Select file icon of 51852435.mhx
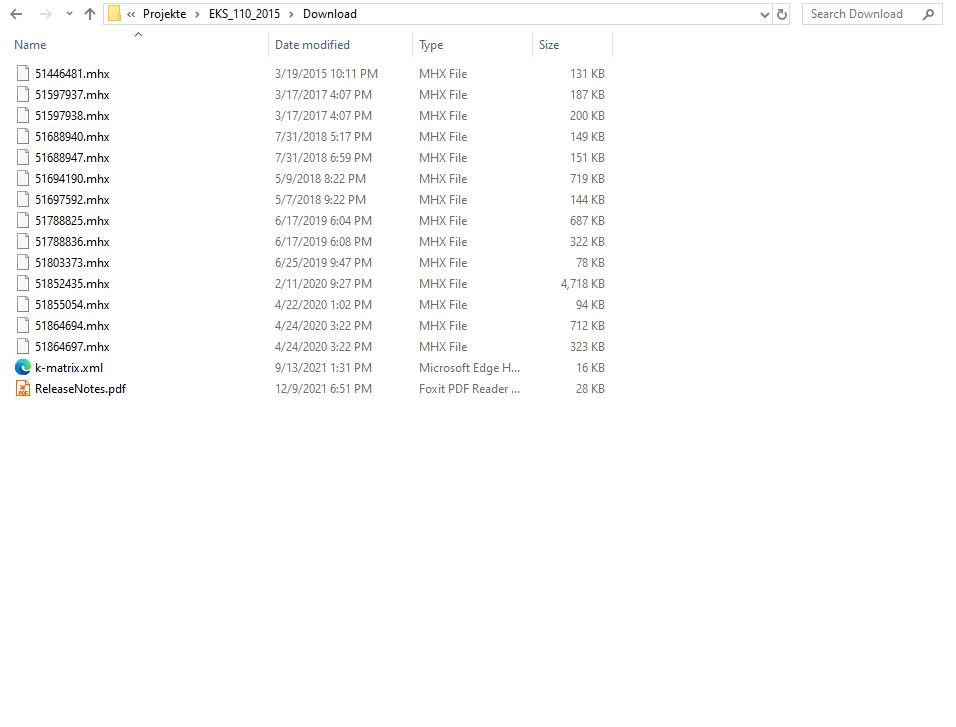Image resolution: width=956 pixels, height=727 pixels. [x=23, y=284]
